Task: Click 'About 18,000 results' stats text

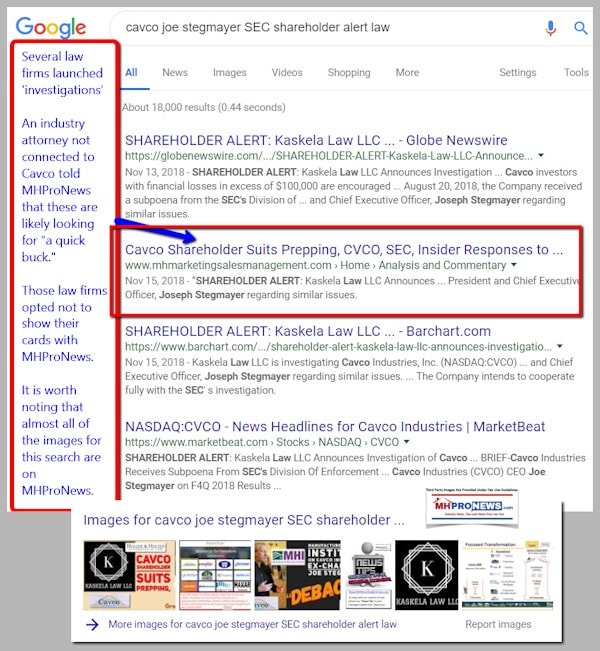Action: [x=203, y=107]
